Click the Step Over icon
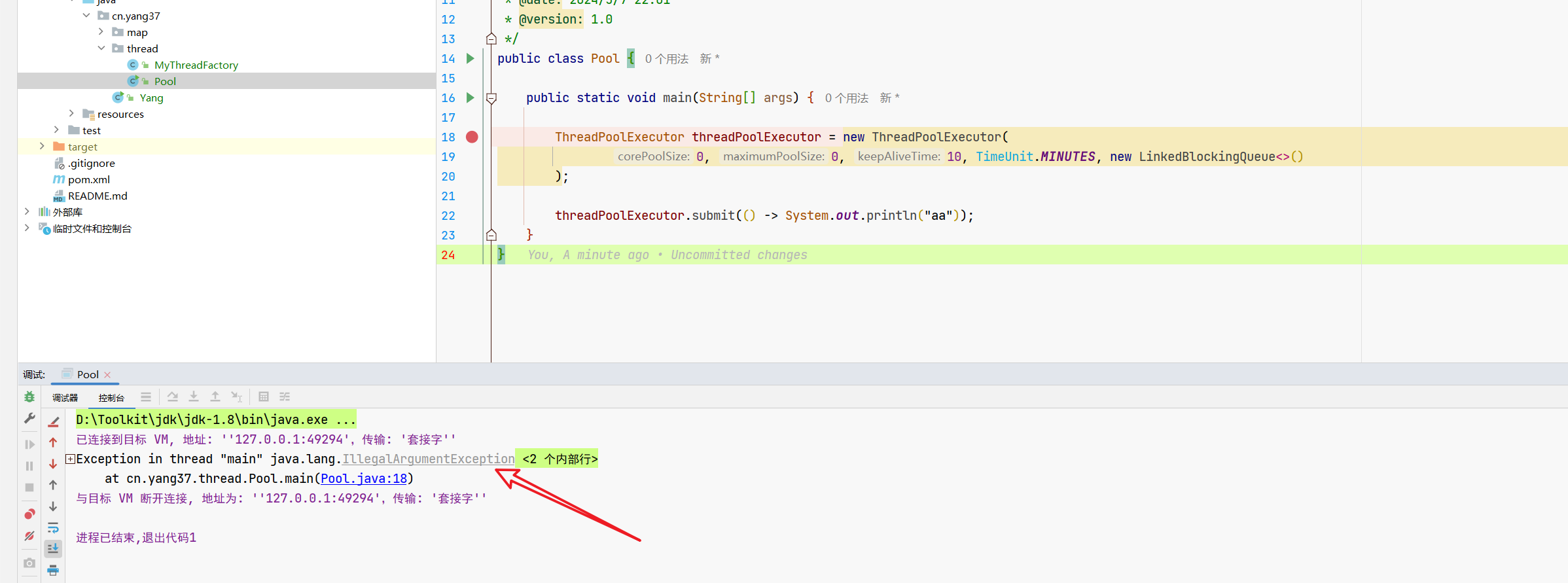This screenshot has width=1568, height=583. pyautogui.click(x=173, y=397)
